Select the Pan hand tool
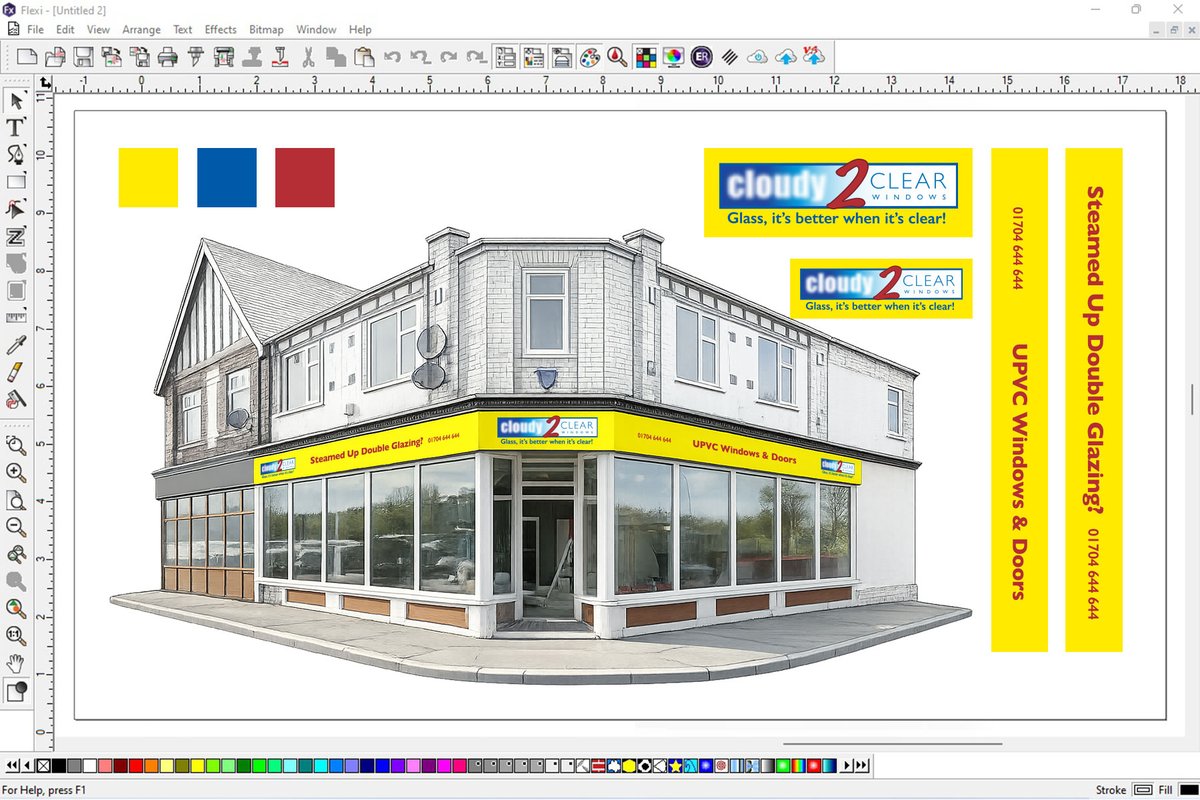This screenshot has width=1200, height=800. pyautogui.click(x=16, y=662)
